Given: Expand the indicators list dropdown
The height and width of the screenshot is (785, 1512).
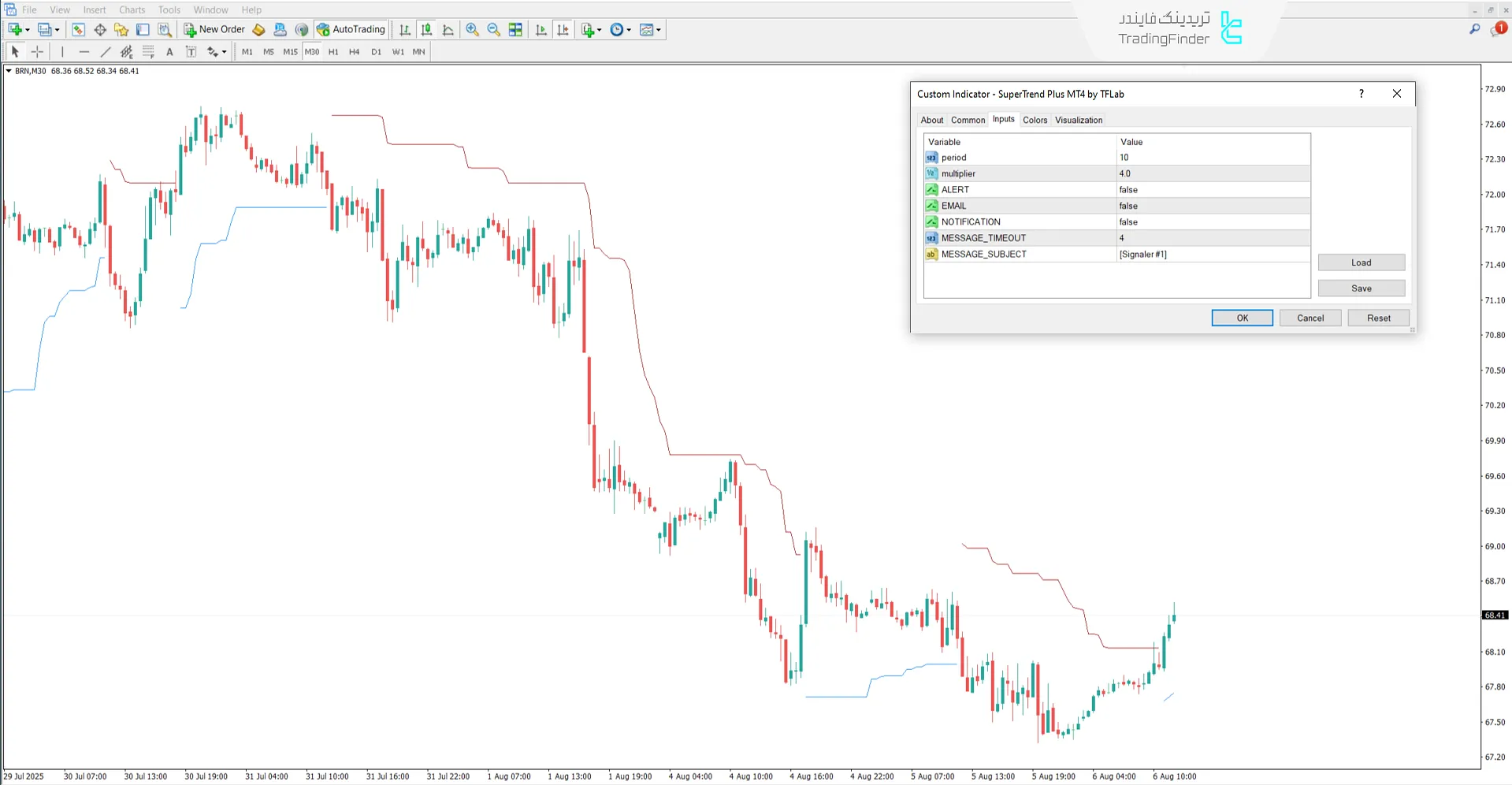Looking at the screenshot, I should (x=600, y=30).
